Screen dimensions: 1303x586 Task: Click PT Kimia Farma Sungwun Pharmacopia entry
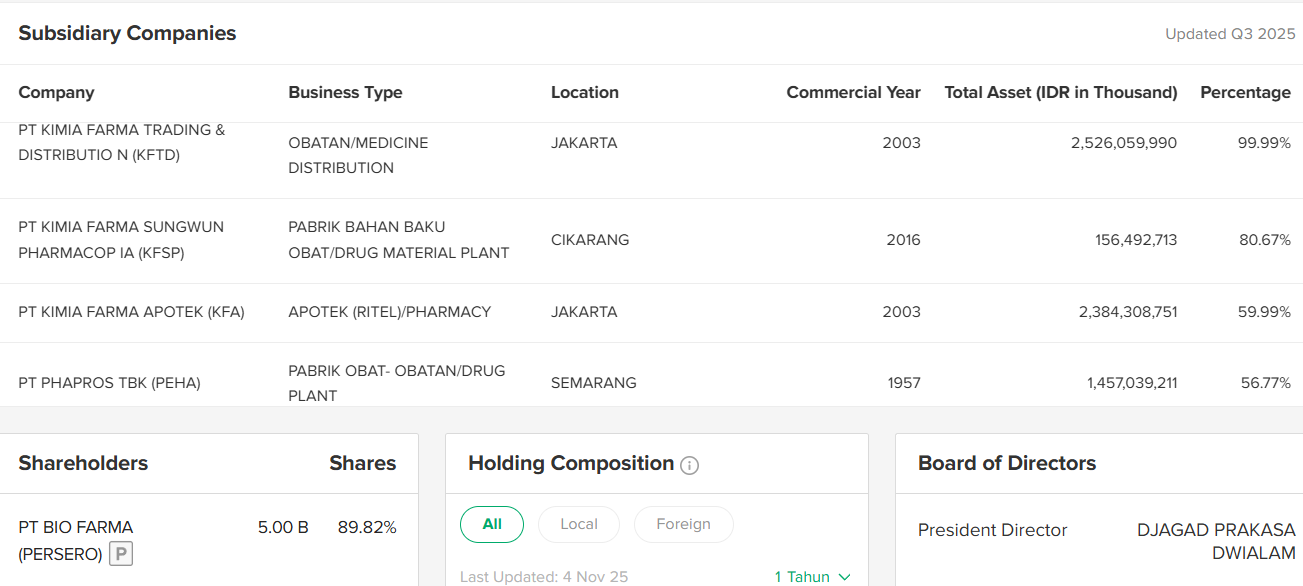click(121, 240)
